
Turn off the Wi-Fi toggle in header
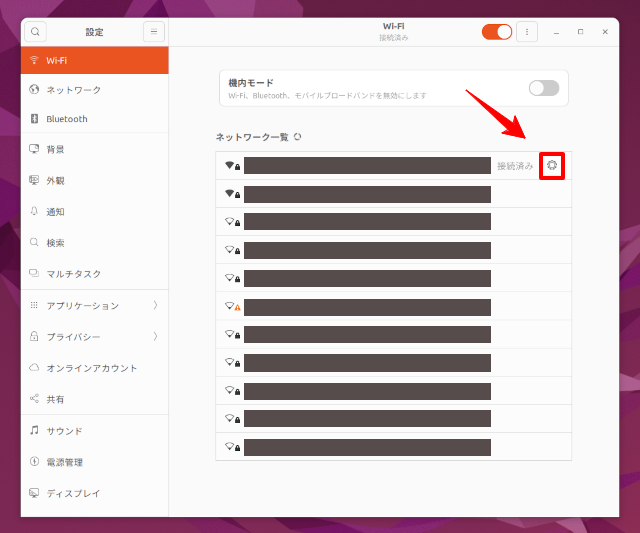click(496, 32)
